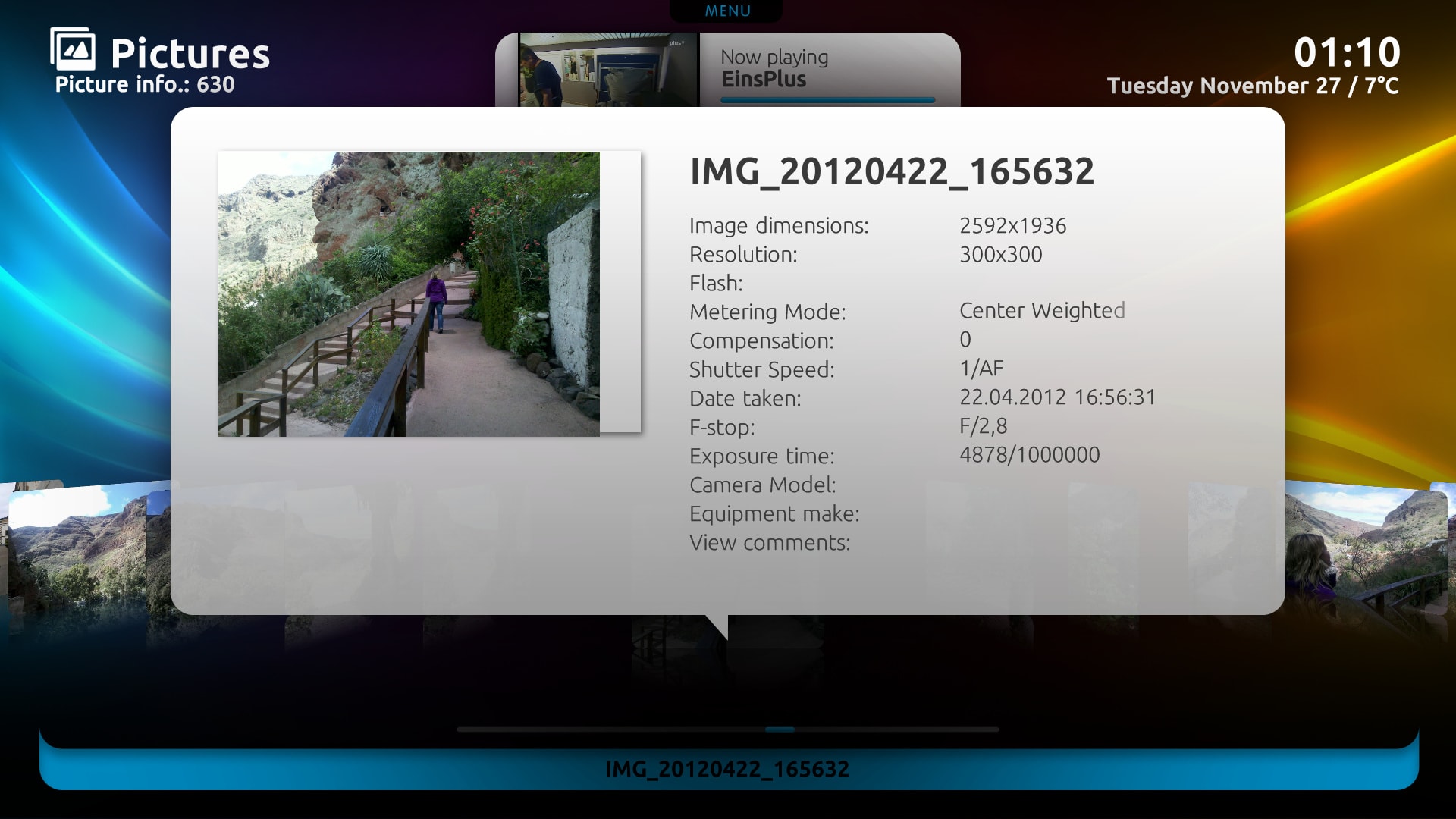The height and width of the screenshot is (819, 1456).
Task: Click the 01:10 clock display
Action: pos(1347,53)
